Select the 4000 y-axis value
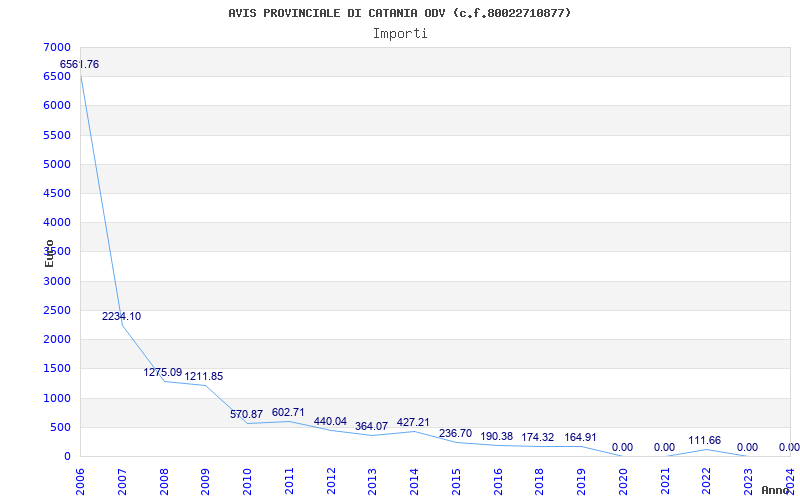Viewport: 800px width, 500px height. point(57,222)
